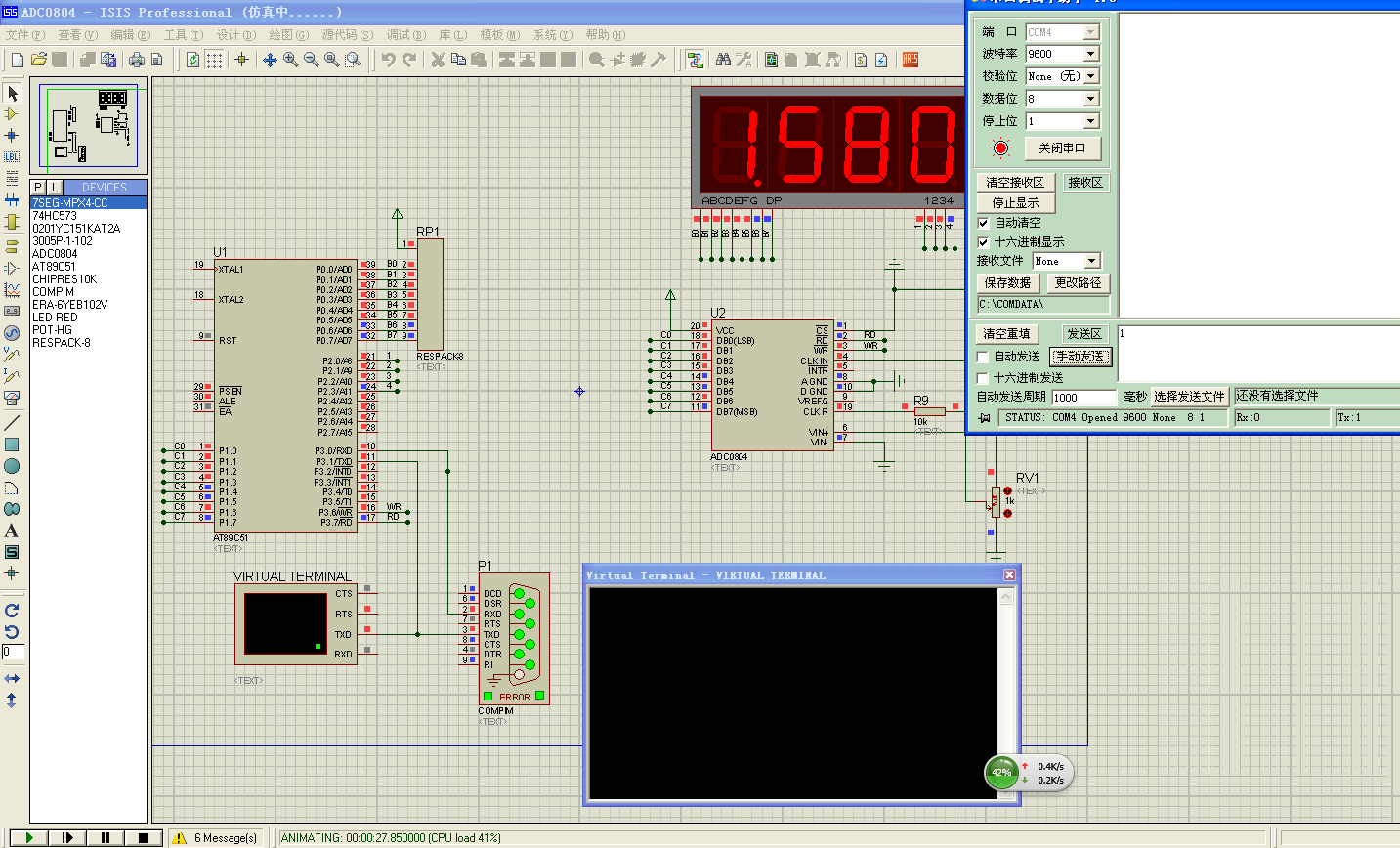Rotate component clockwise
The image size is (1400, 848).
[12, 610]
